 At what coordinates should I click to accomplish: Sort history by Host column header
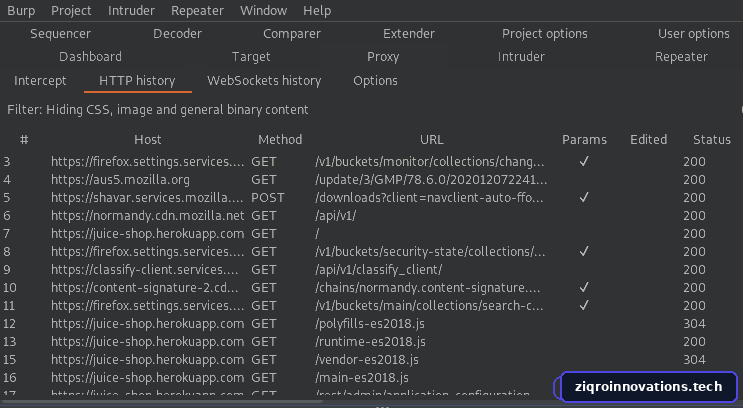147,139
